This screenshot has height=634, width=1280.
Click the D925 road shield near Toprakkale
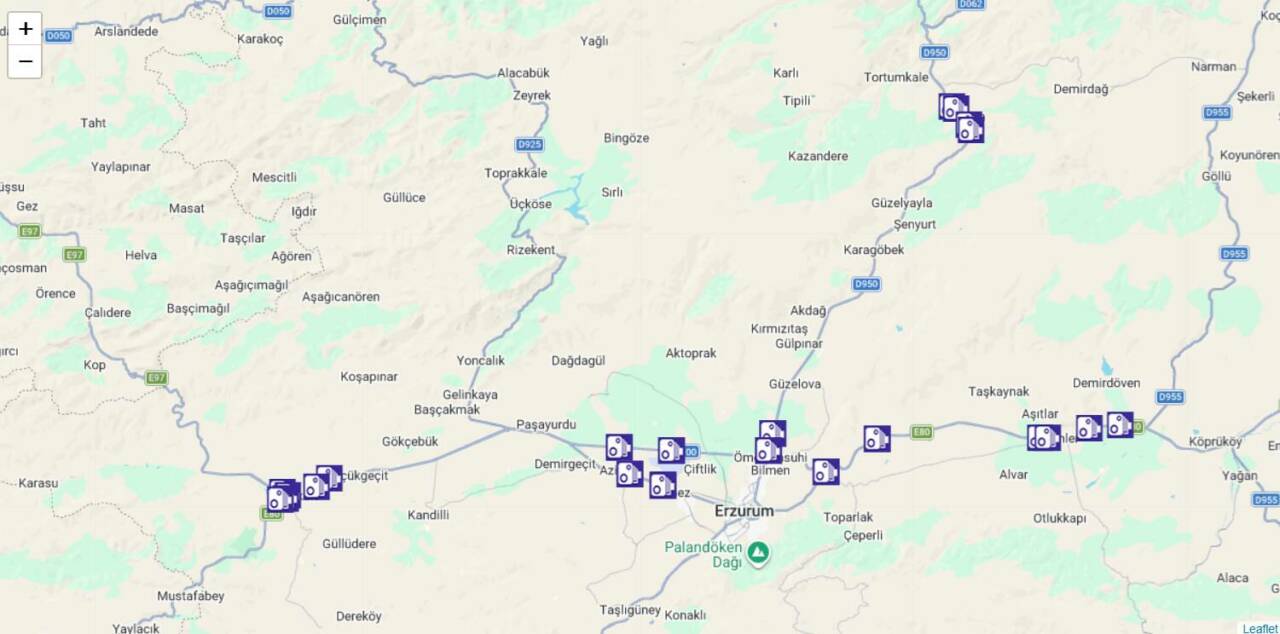coord(530,145)
